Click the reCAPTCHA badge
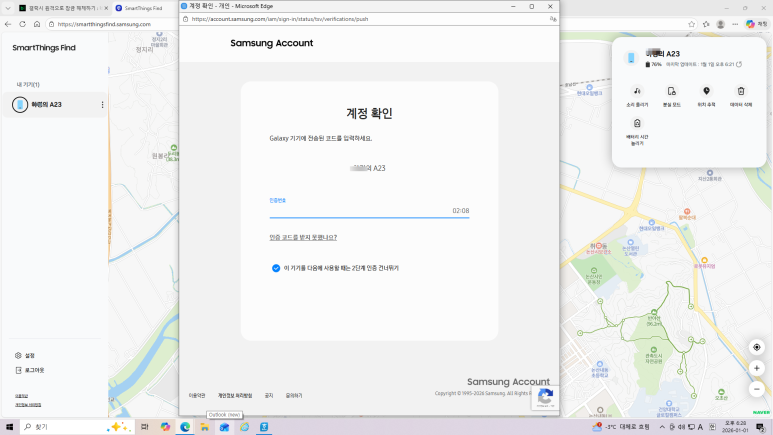This screenshot has height=435, width=773. coord(545,398)
